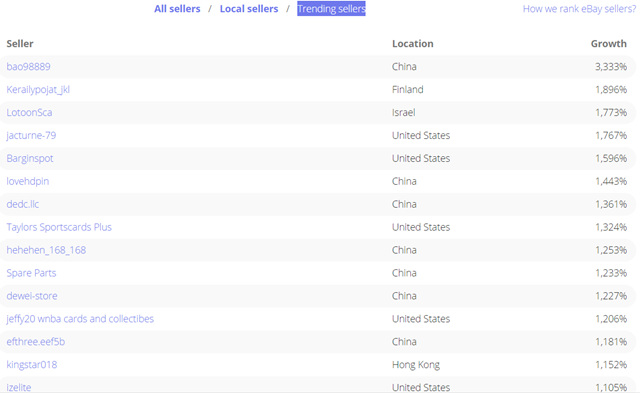Switch to the All sellers tab
Image resolution: width=640 pixels, height=393 pixels.
tap(177, 9)
